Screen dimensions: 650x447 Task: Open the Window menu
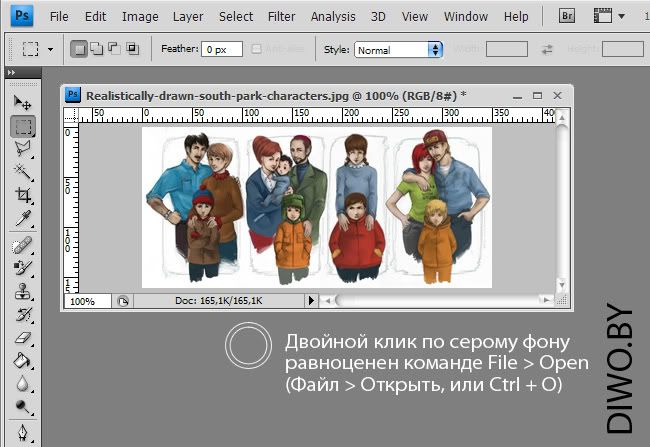466,17
